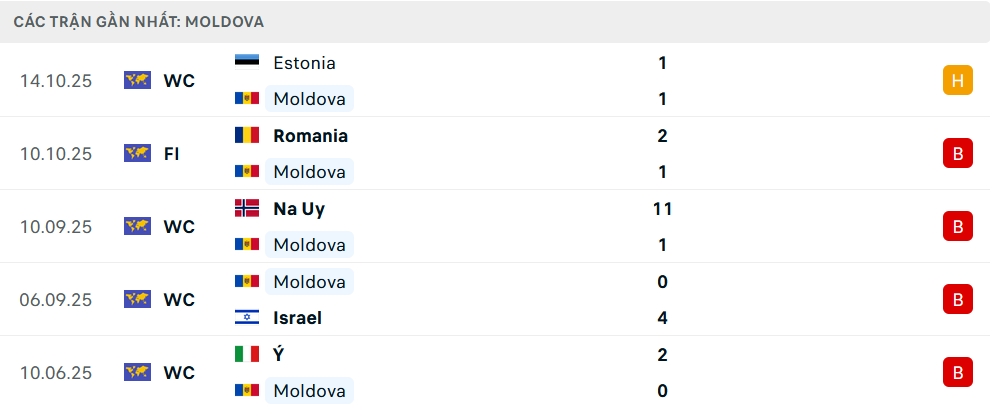
Task: Click the 11 score for Na Uy
Action: pyautogui.click(x=662, y=209)
